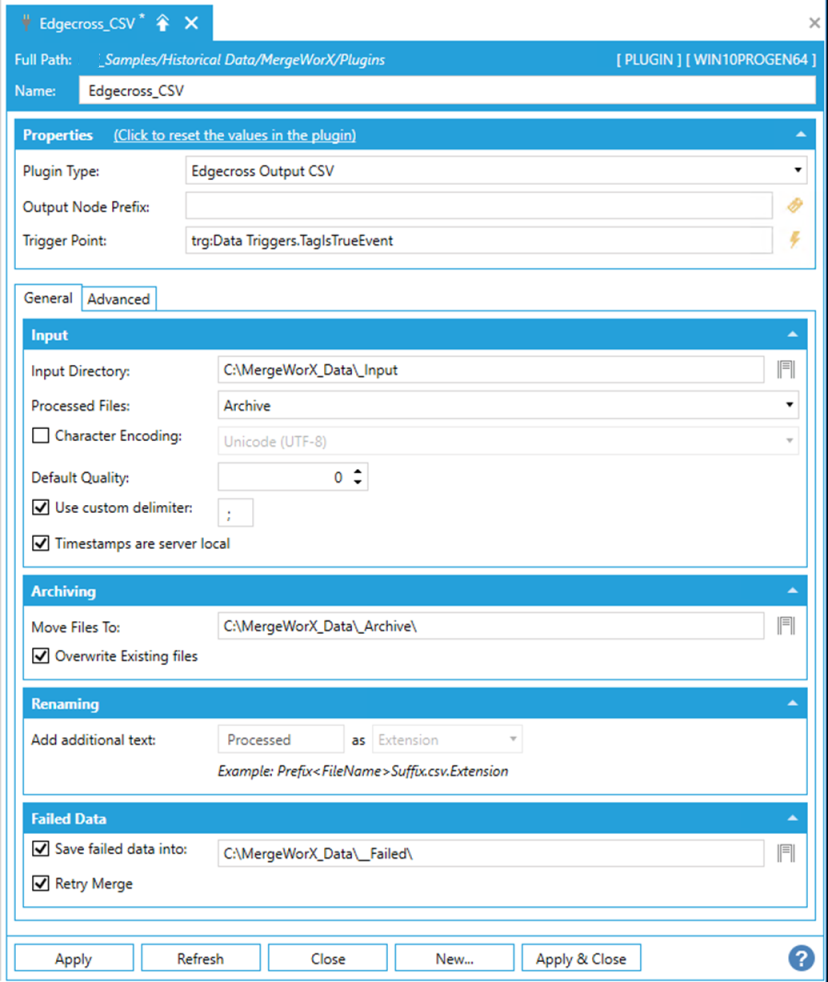Click the Apply button
828x982 pixels.
pos(74,959)
